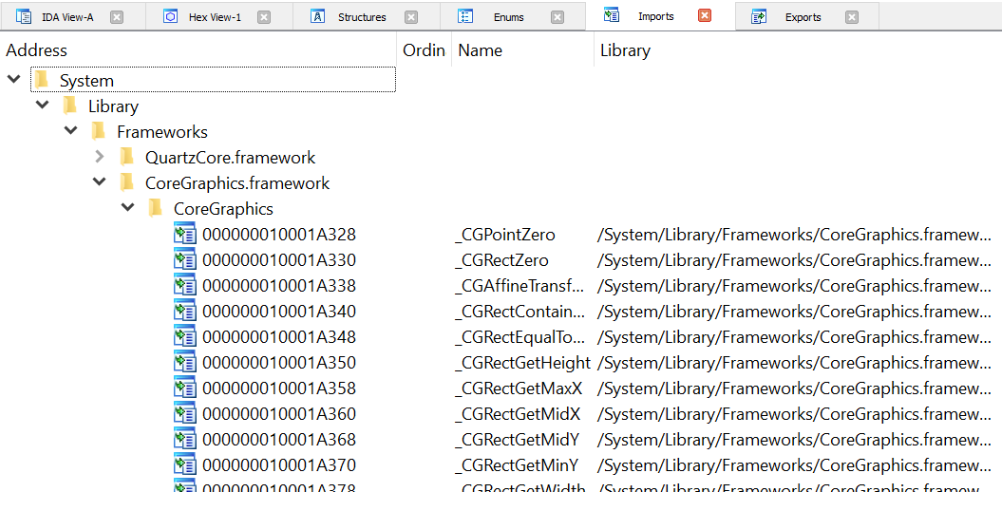Click import icon for address 000000010001A348

coord(185,336)
